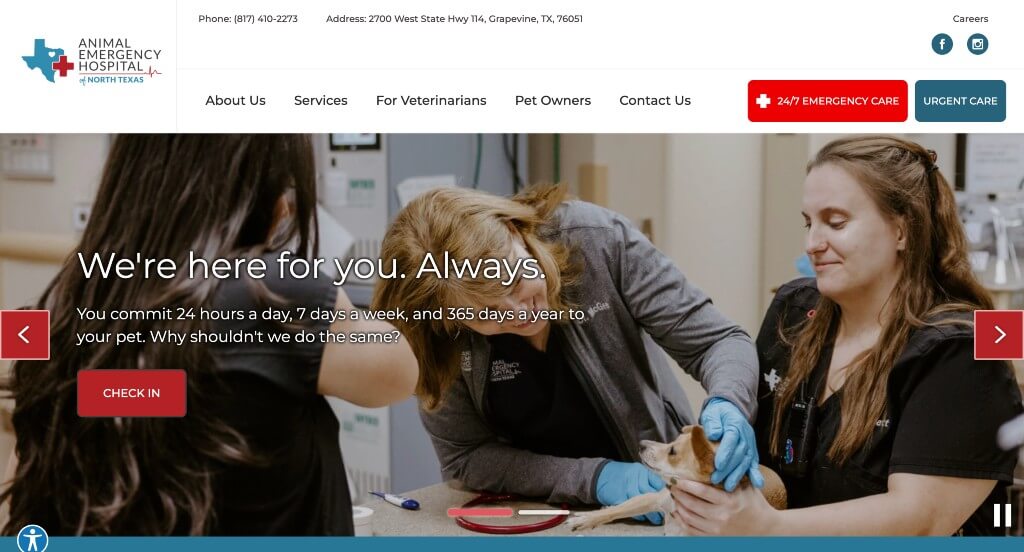
Task: Select the first red slide indicator
Action: point(480,513)
